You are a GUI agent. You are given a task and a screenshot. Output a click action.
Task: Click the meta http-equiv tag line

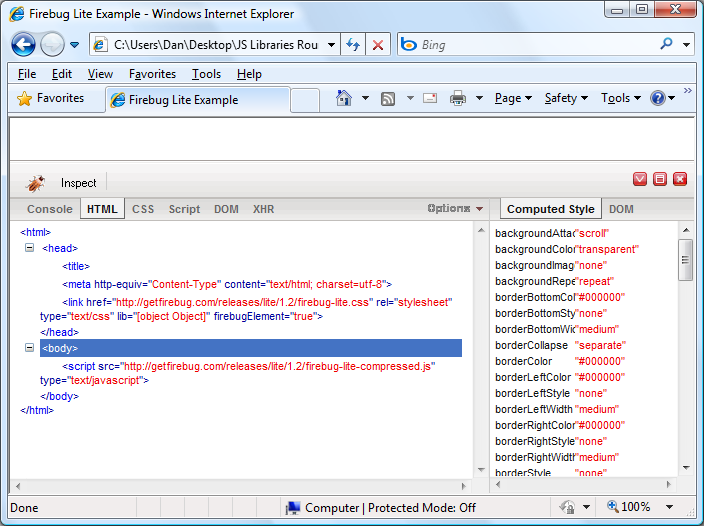click(x=227, y=284)
